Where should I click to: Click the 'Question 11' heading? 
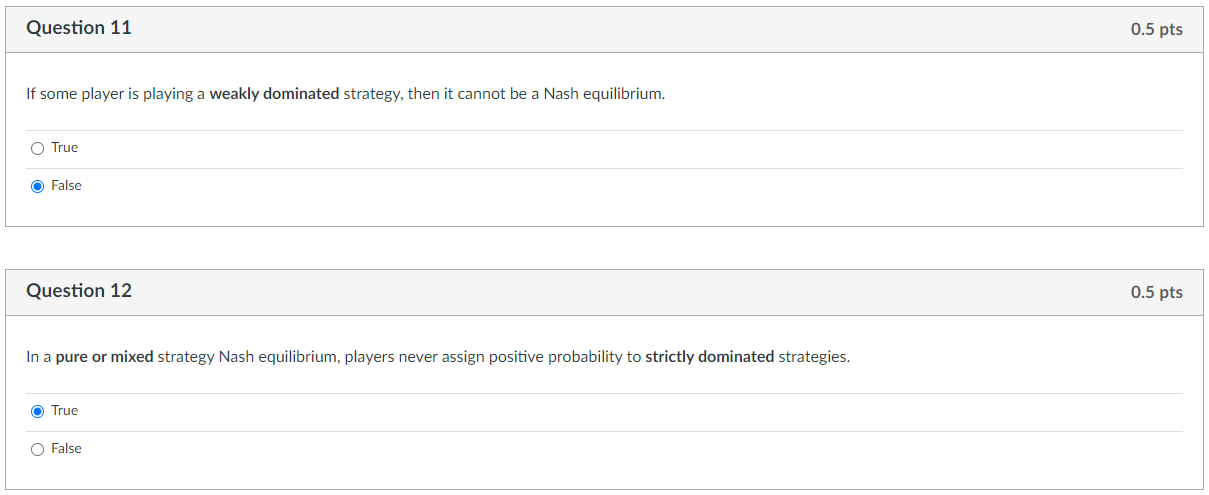(79, 28)
